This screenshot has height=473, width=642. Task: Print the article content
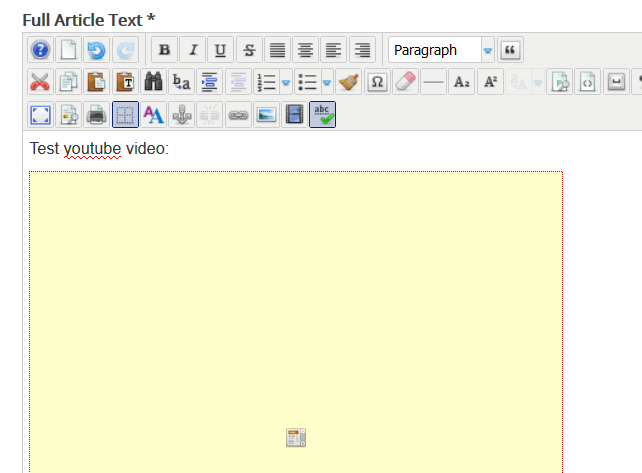click(97, 114)
